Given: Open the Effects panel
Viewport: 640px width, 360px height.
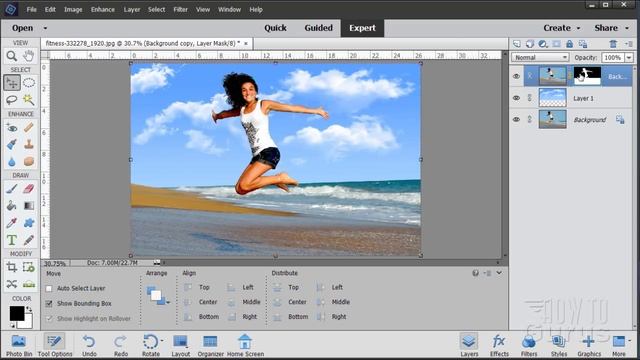Looking at the screenshot, I should point(499,345).
